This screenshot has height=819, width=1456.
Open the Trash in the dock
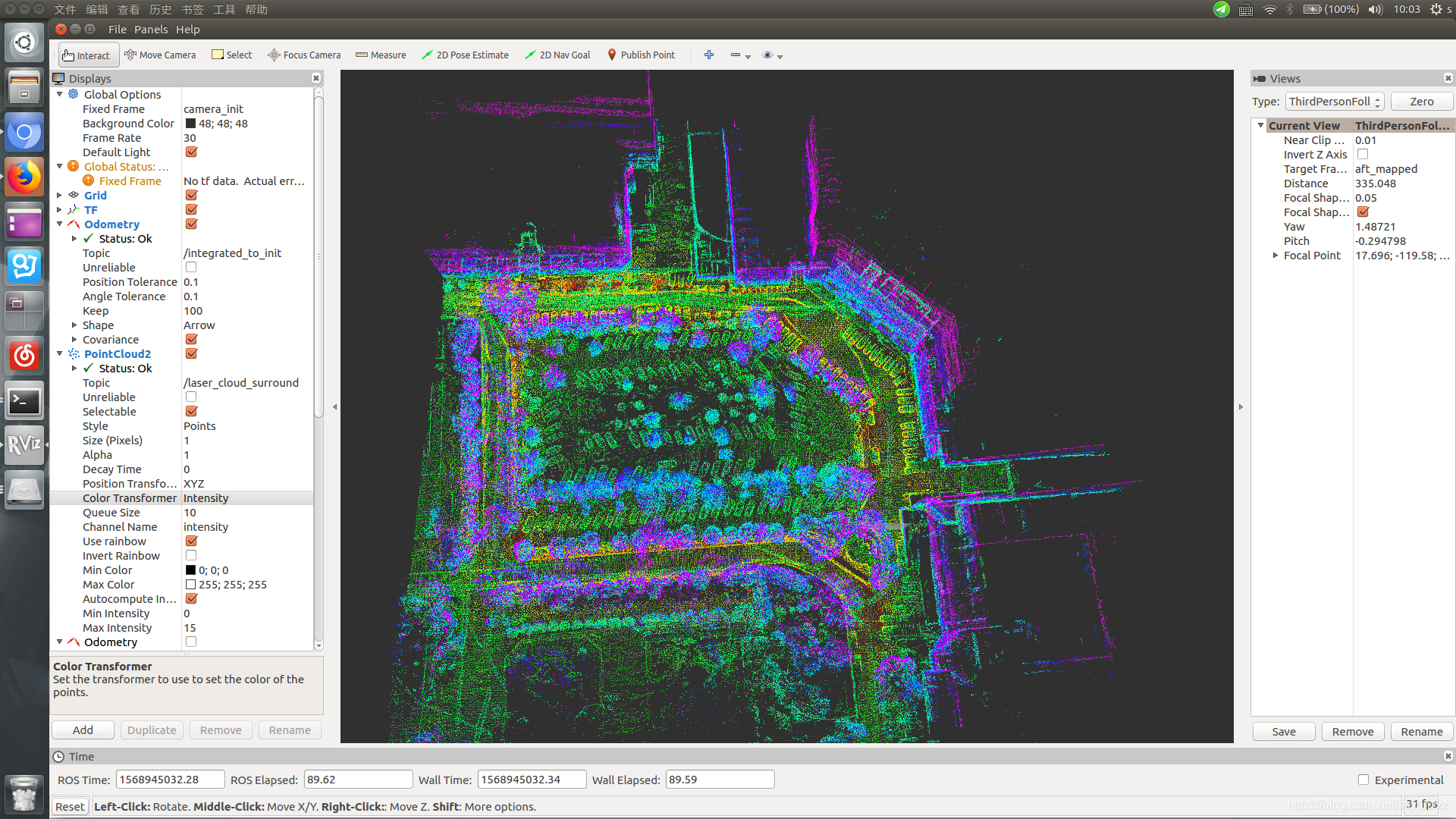[24, 793]
